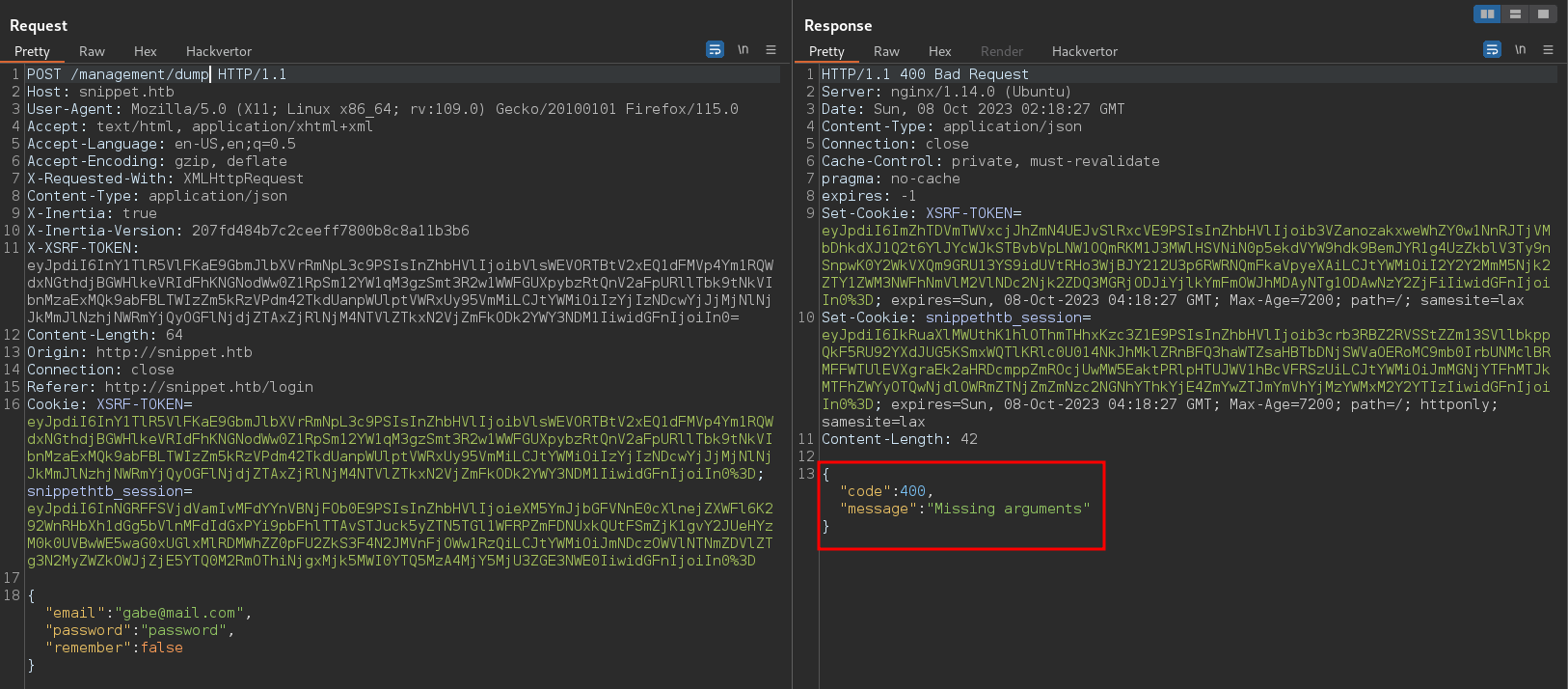Click the /management/dump path in request line
The width and height of the screenshot is (1568, 689).
(x=140, y=74)
